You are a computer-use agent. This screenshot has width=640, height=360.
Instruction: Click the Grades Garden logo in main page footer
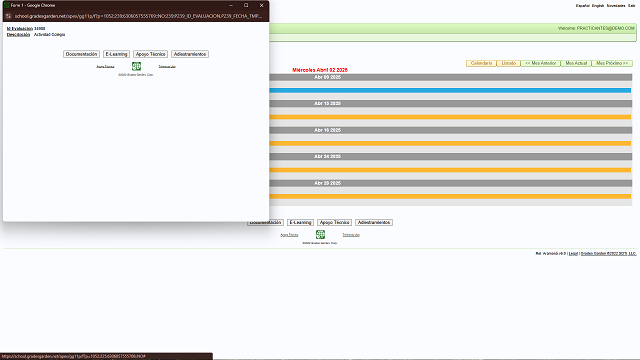tap(320, 234)
